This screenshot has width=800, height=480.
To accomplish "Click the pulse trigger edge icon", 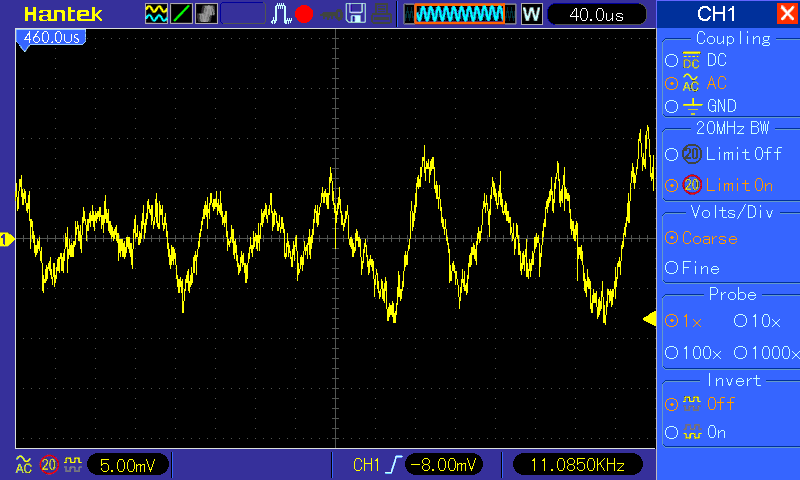I will pos(280,14).
